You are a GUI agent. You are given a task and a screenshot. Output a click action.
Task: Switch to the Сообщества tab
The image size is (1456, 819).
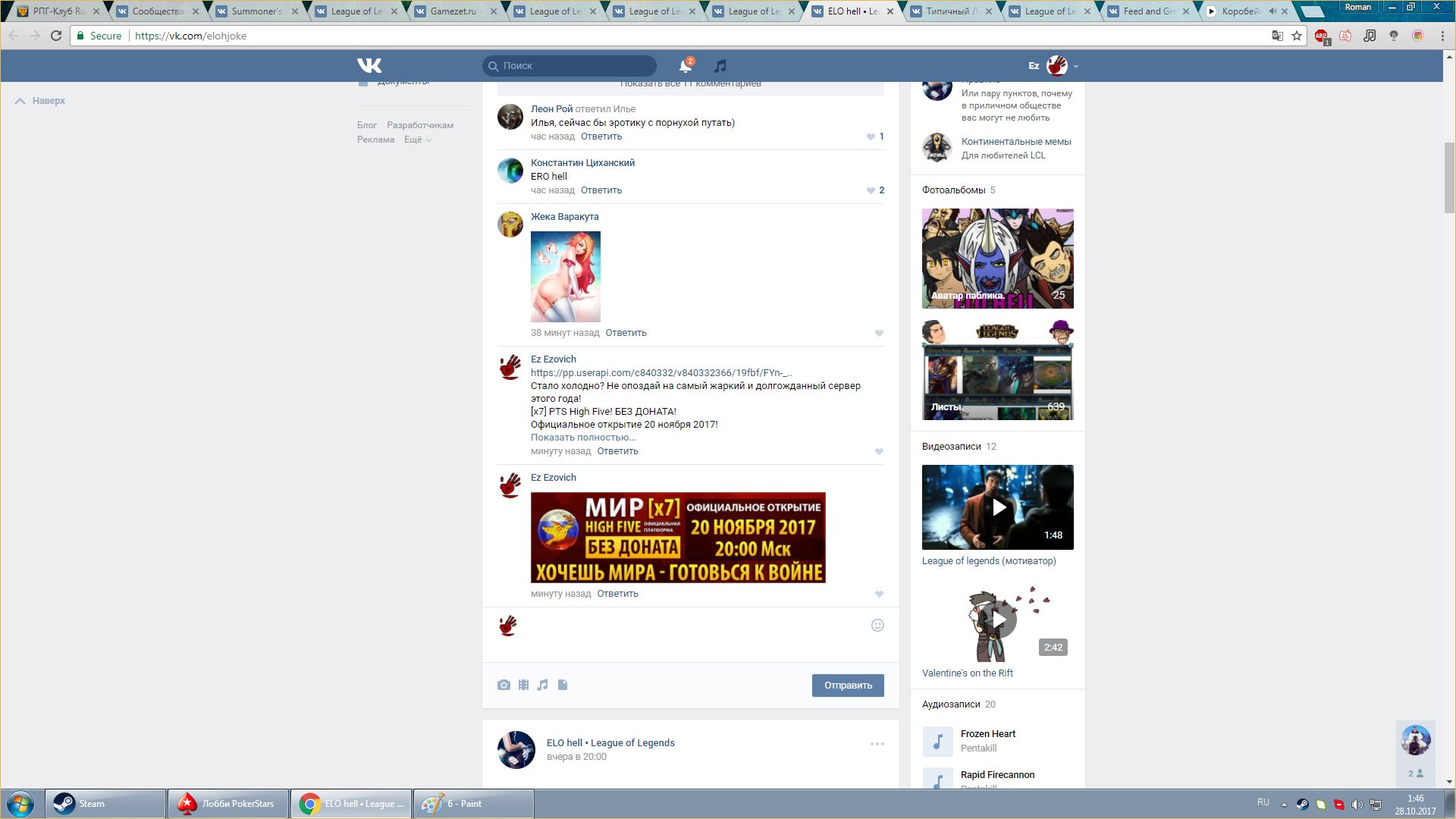point(156,11)
